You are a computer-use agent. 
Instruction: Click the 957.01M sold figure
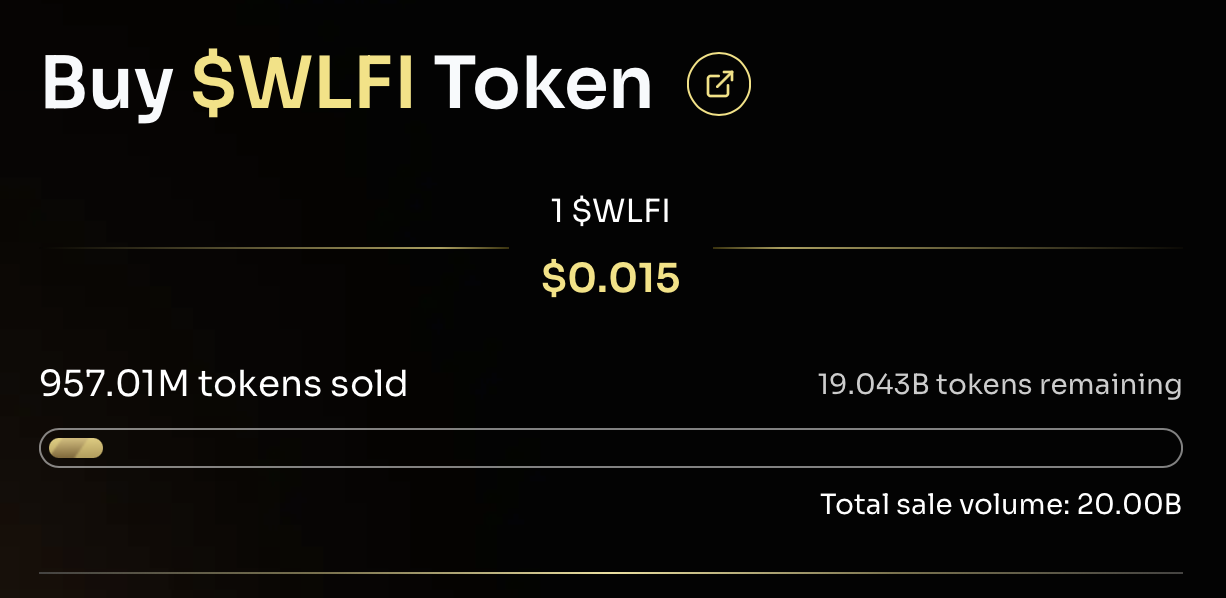114,383
